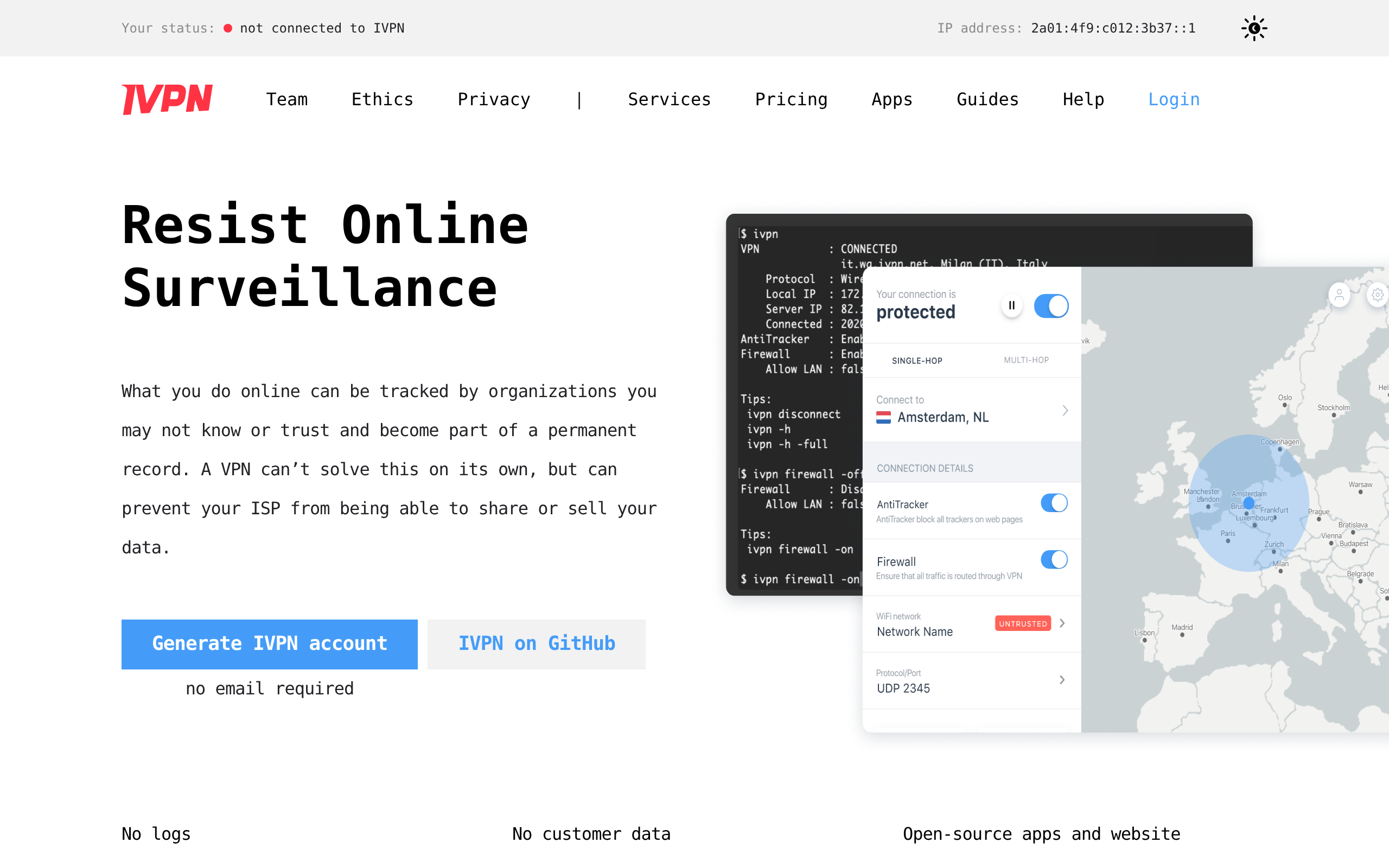The height and width of the screenshot is (868, 1389).
Task: Toggle the light/dark theme sun icon
Action: (1253, 28)
